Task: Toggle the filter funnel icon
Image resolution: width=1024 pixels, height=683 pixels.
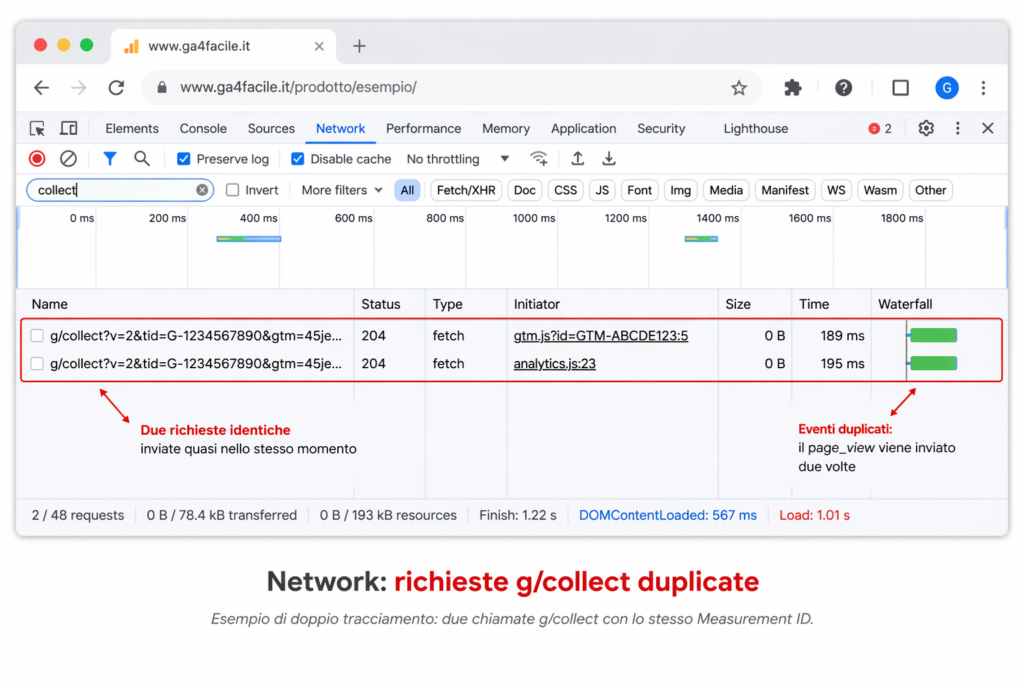Action: (x=110, y=159)
